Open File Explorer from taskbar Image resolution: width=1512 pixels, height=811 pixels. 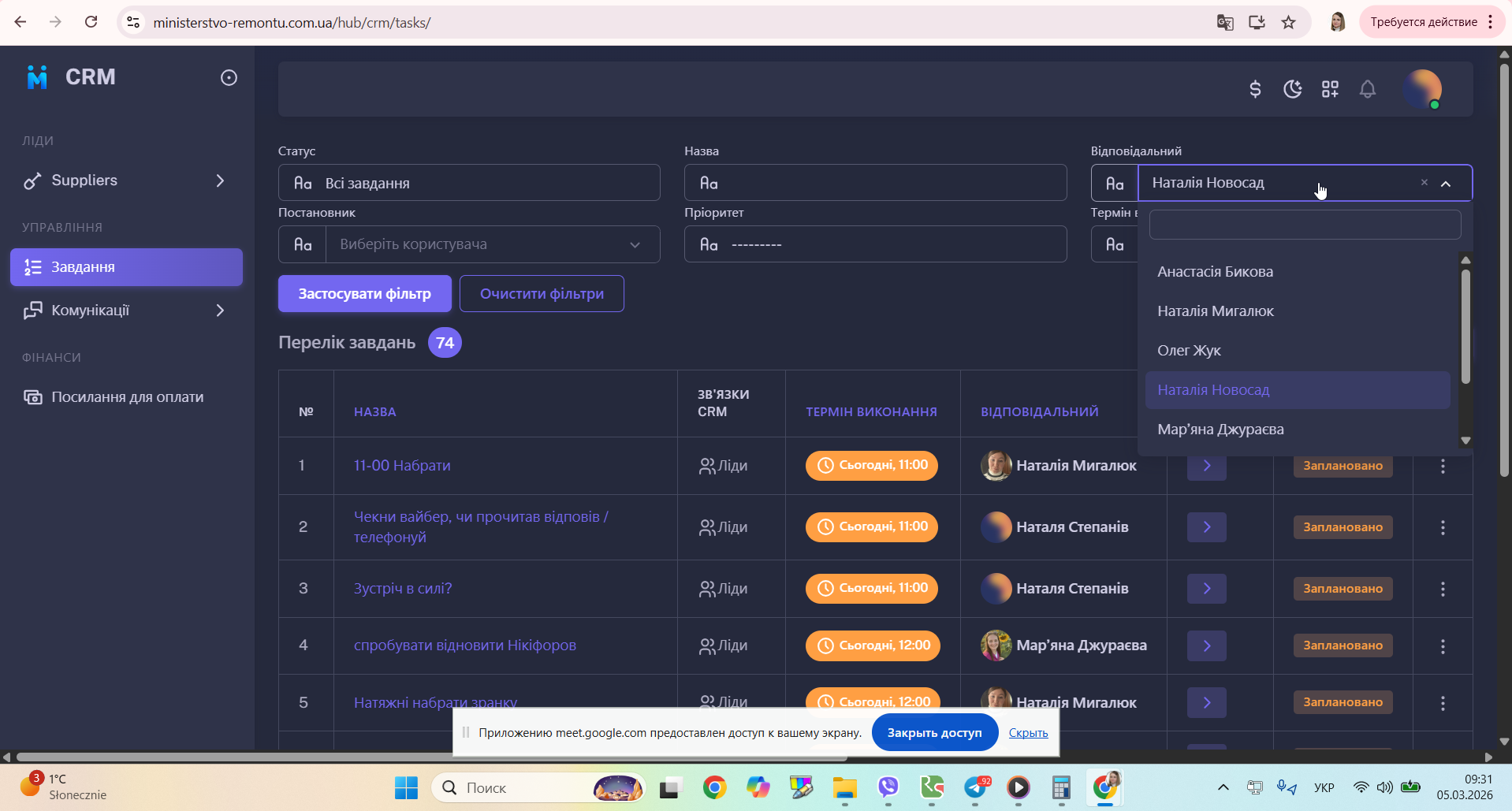click(x=845, y=787)
